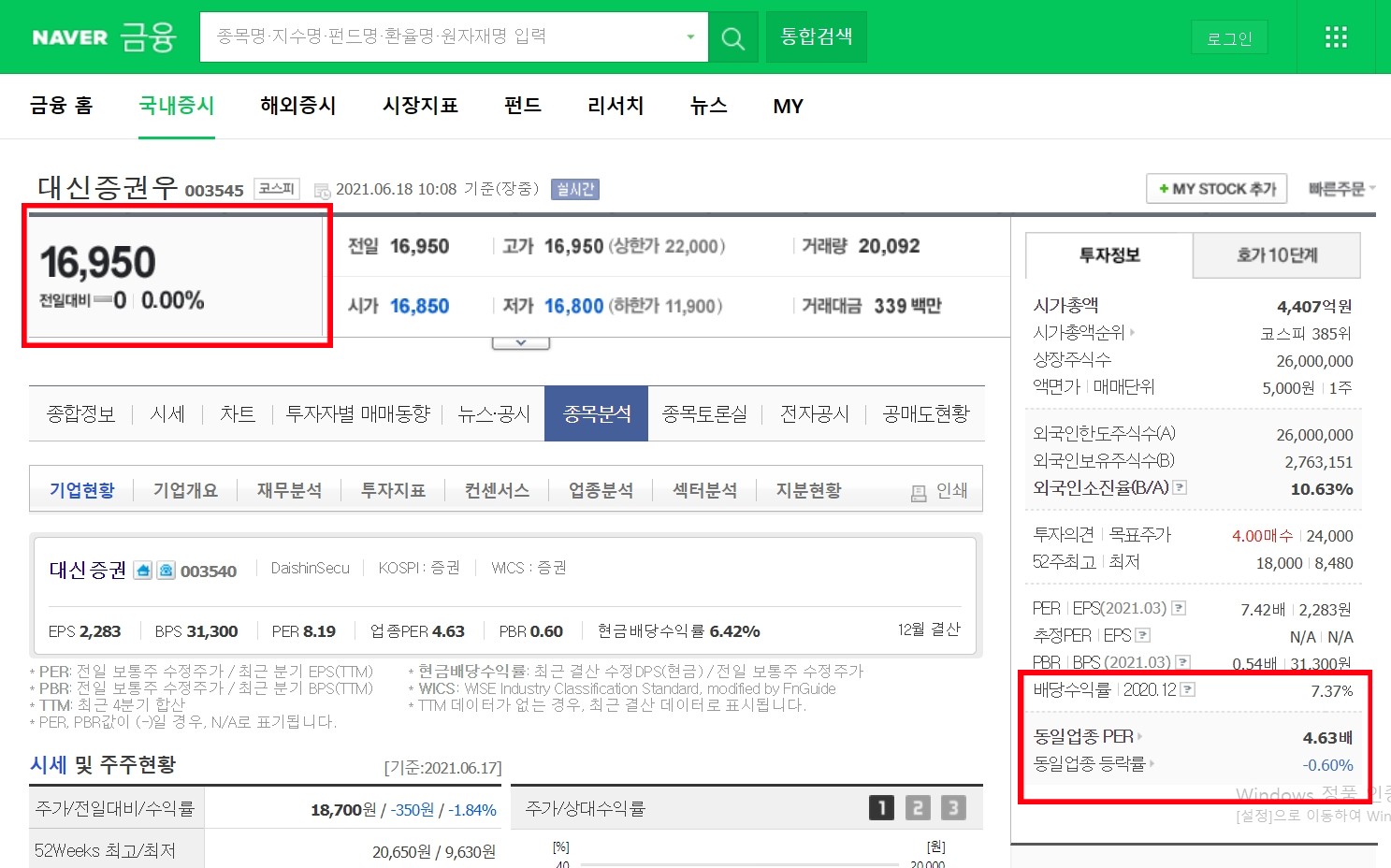Open 동일업종 PER arrow link

click(1139, 737)
